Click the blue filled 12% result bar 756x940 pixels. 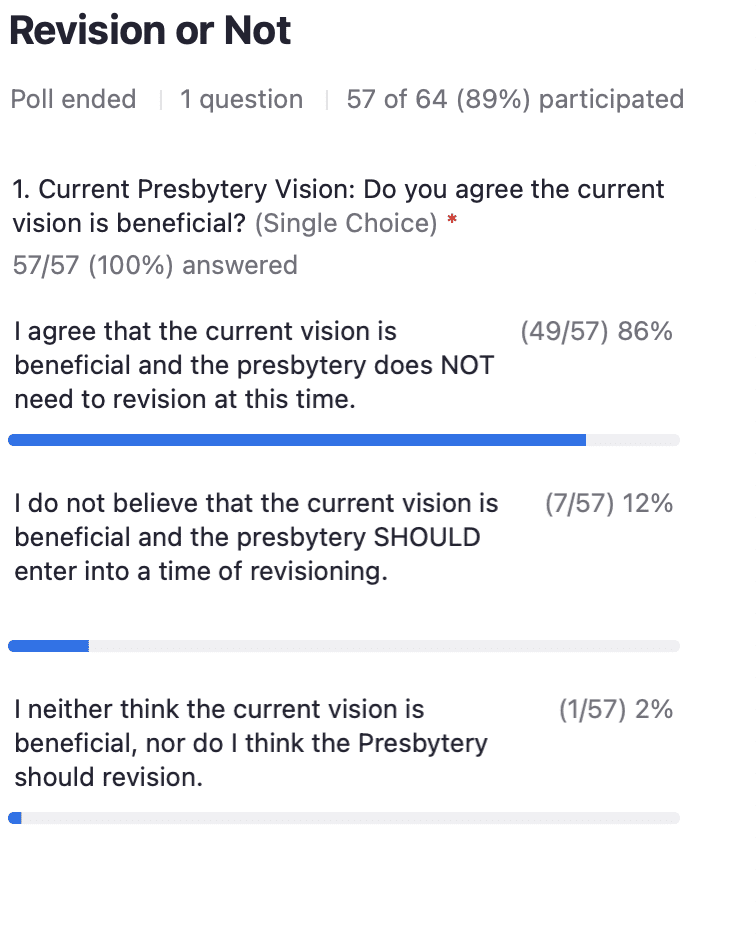coord(48,646)
